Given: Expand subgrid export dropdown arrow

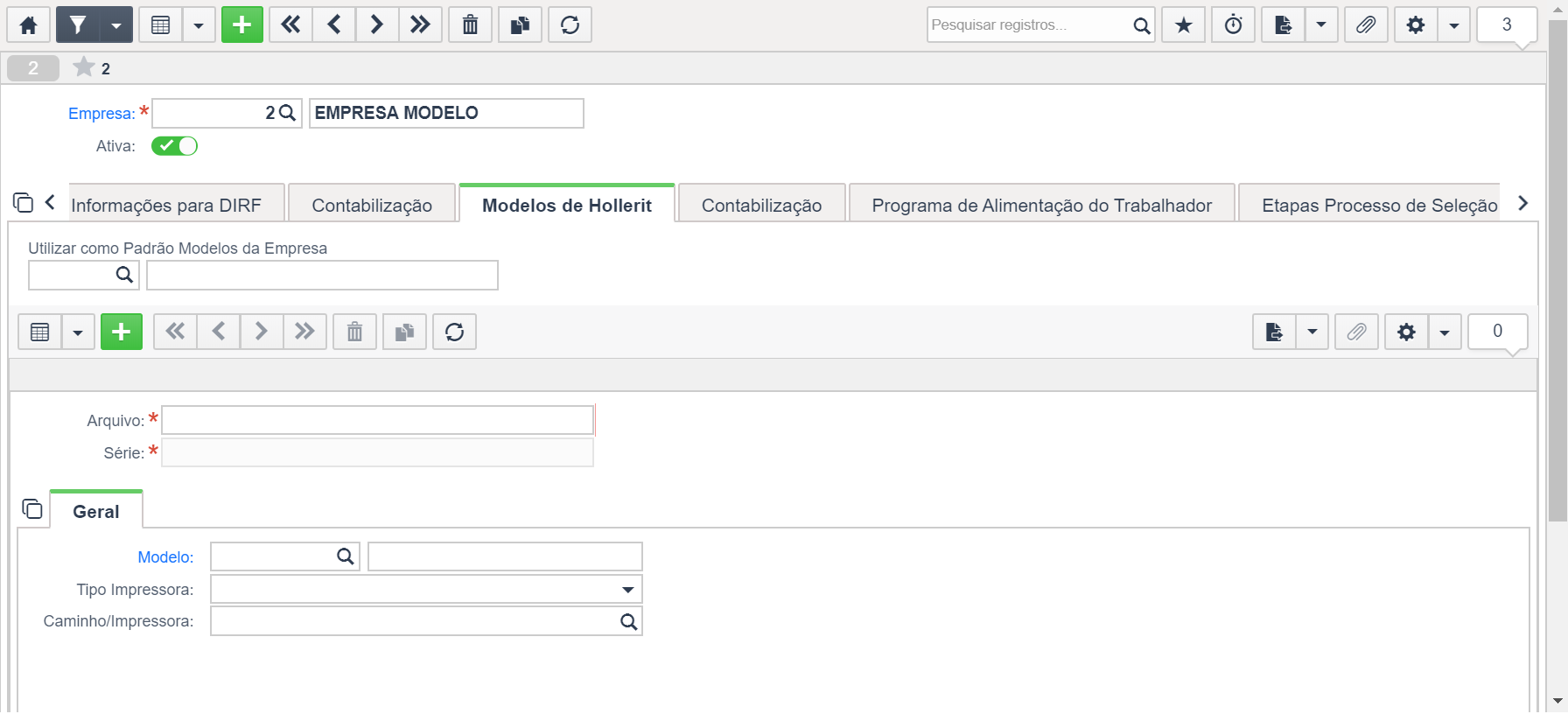Looking at the screenshot, I should (x=1312, y=332).
